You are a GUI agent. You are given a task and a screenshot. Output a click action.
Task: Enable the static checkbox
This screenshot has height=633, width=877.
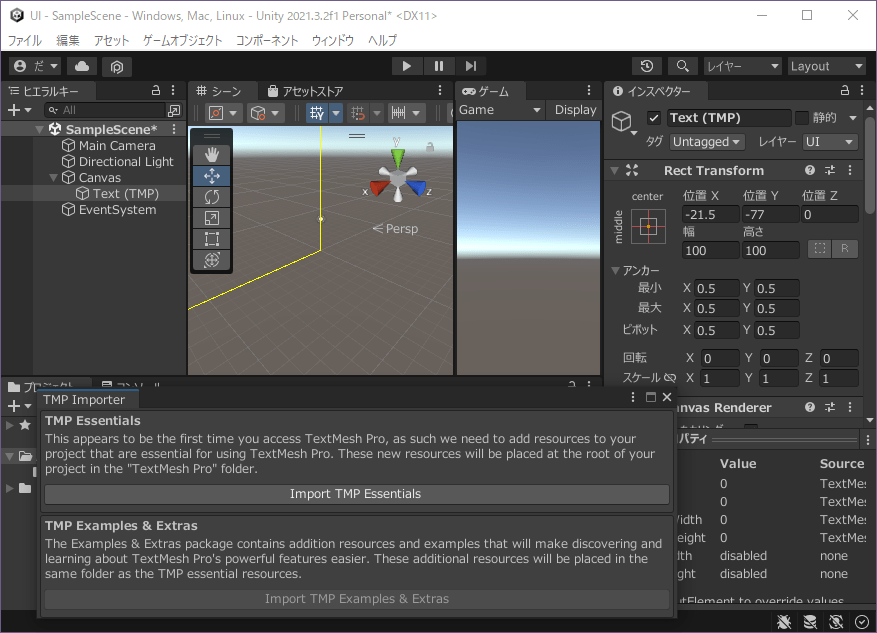[x=801, y=118]
